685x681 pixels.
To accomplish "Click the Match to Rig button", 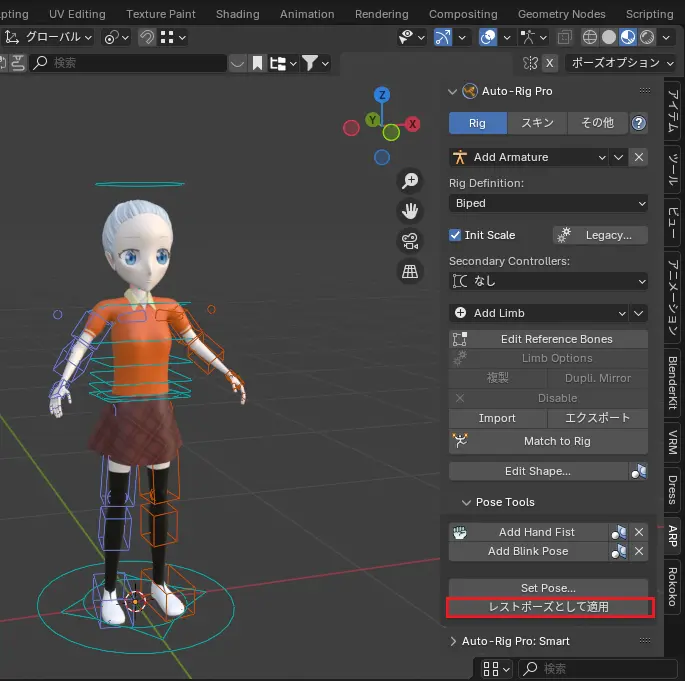I will [x=548, y=442].
